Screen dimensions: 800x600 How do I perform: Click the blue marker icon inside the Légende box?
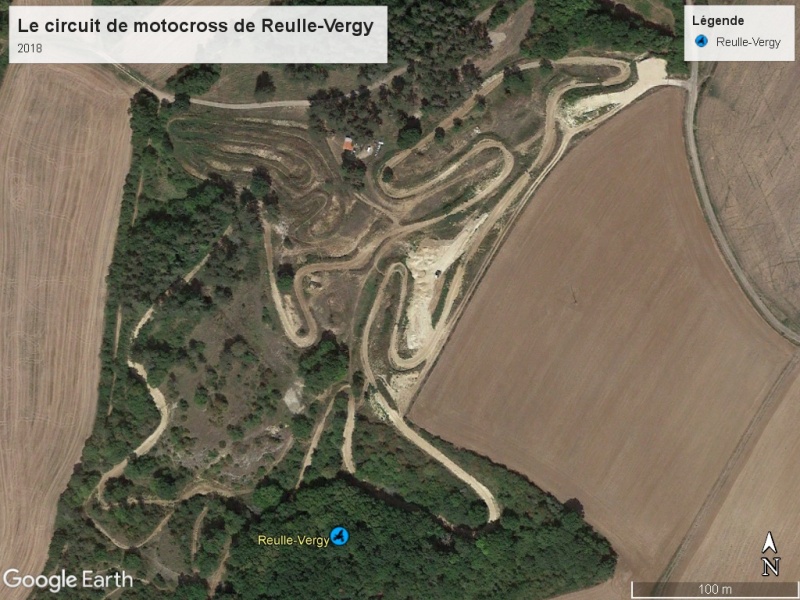click(702, 41)
